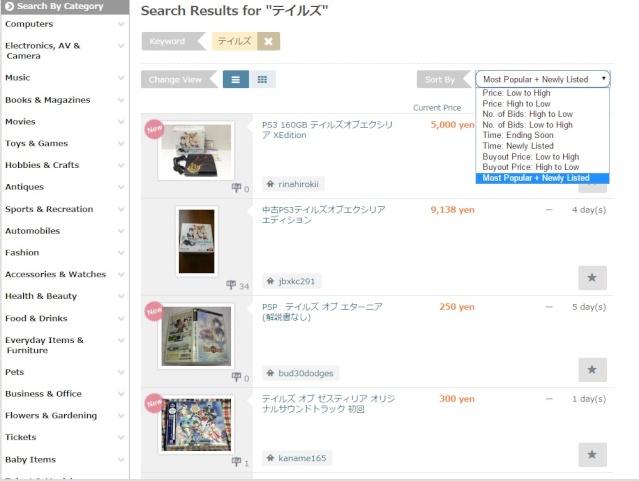Click home icon beside bud30dodges seller
Viewport: 639px width, 481px height.
270,373
